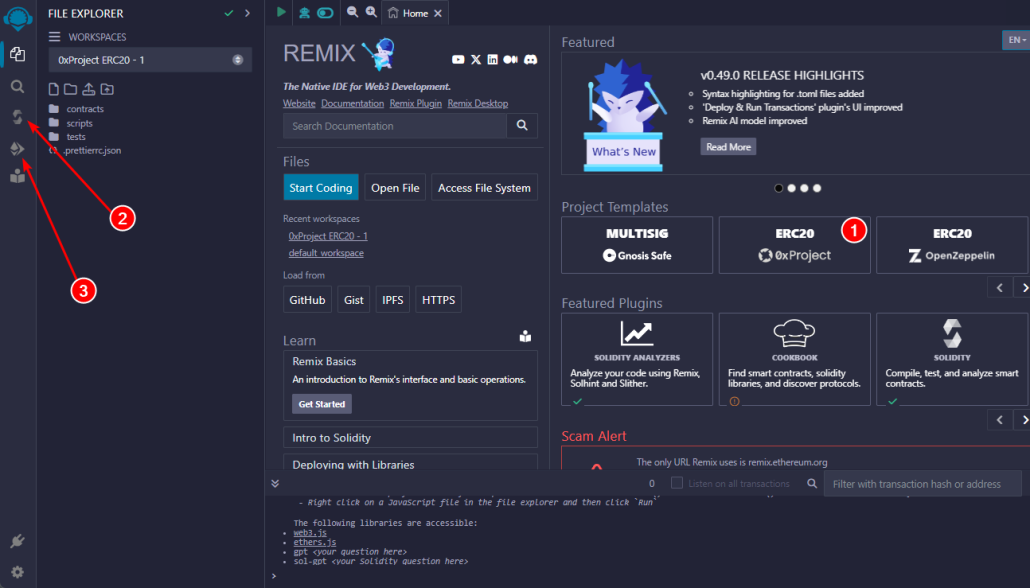Click the Start Coding button

(320, 188)
